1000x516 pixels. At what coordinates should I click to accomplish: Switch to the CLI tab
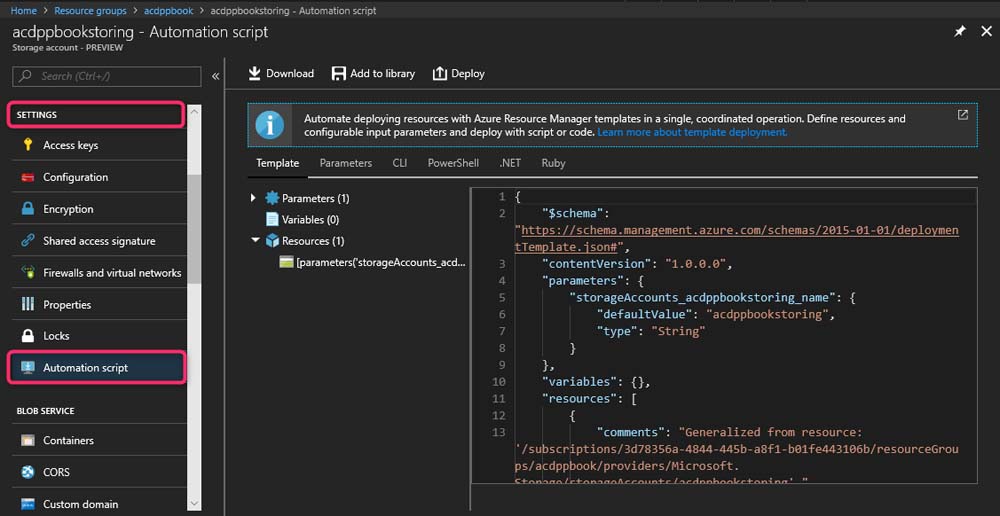(400, 163)
